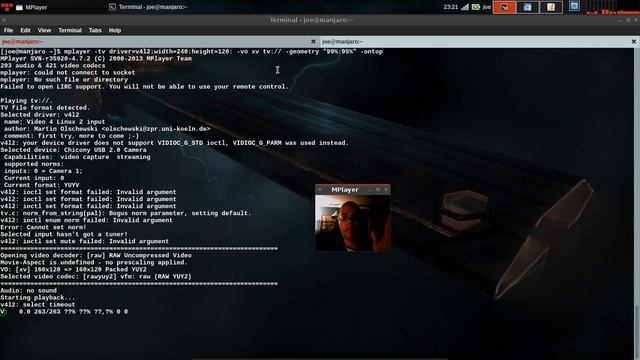
Task: Open the View menu
Action: (x=44, y=30)
